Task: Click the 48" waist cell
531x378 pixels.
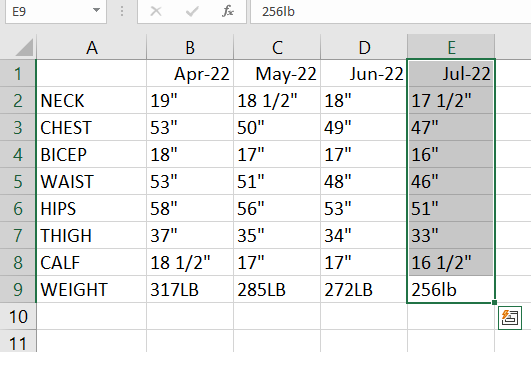Action: pyautogui.click(x=364, y=181)
